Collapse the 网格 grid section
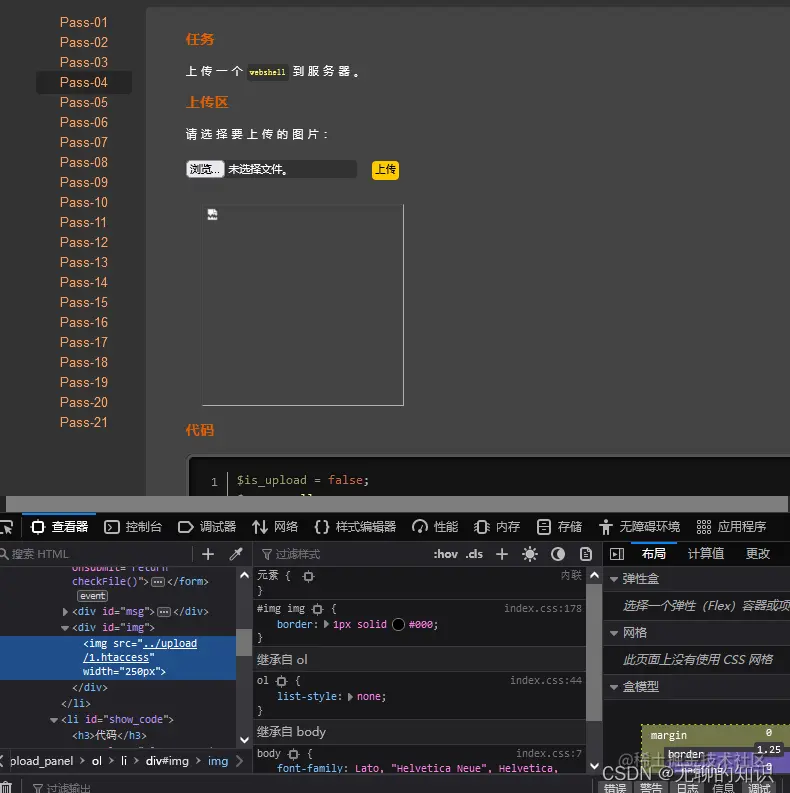790x793 pixels. point(614,633)
